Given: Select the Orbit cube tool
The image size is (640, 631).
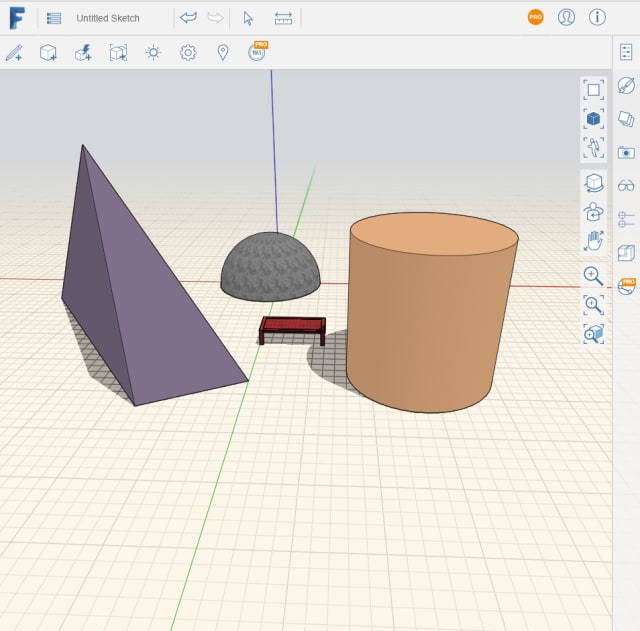Looking at the screenshot, I should pyautogui.click(x=593, y=183).
